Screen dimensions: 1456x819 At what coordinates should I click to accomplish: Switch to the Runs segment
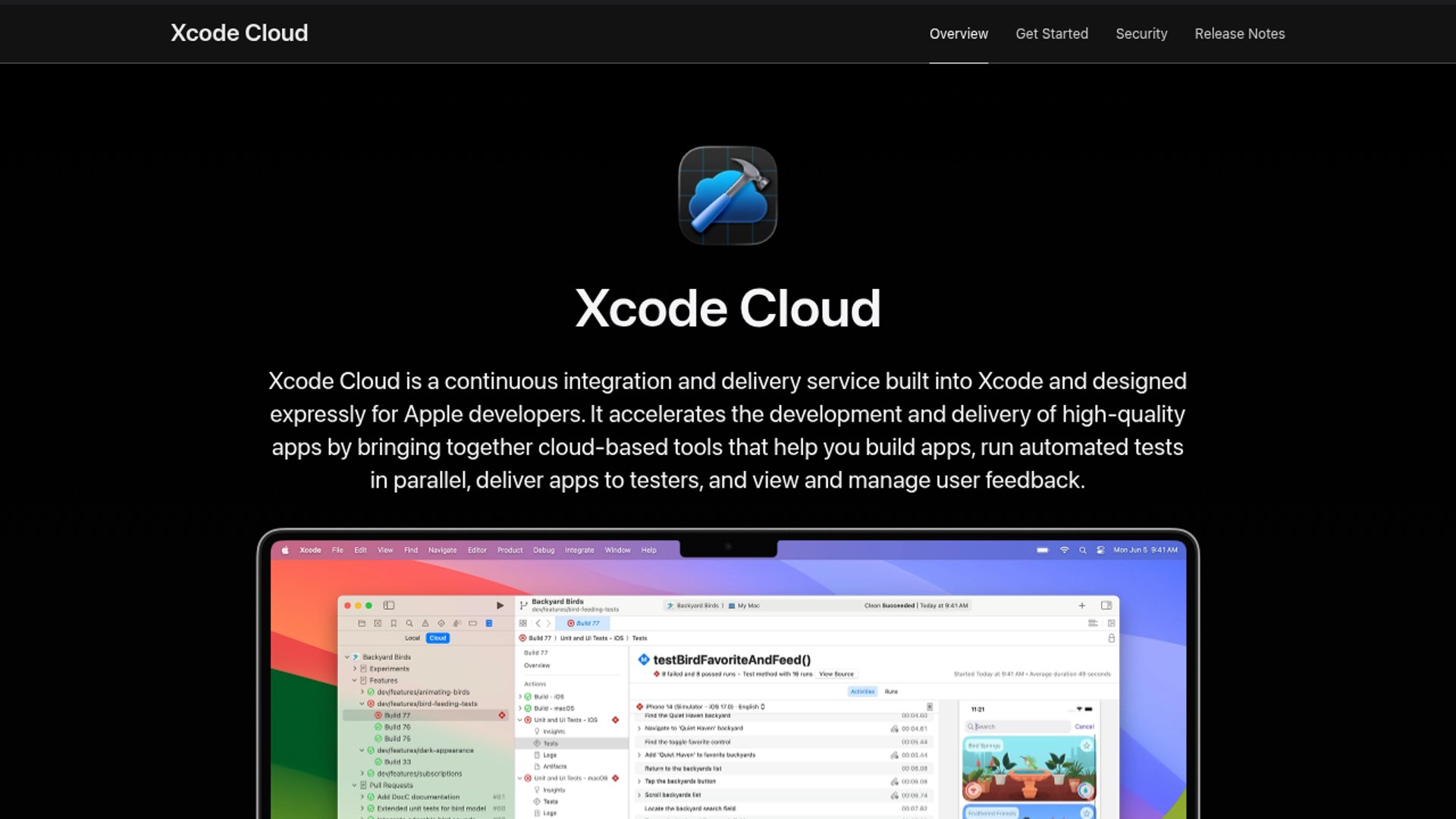coord(891,692)
